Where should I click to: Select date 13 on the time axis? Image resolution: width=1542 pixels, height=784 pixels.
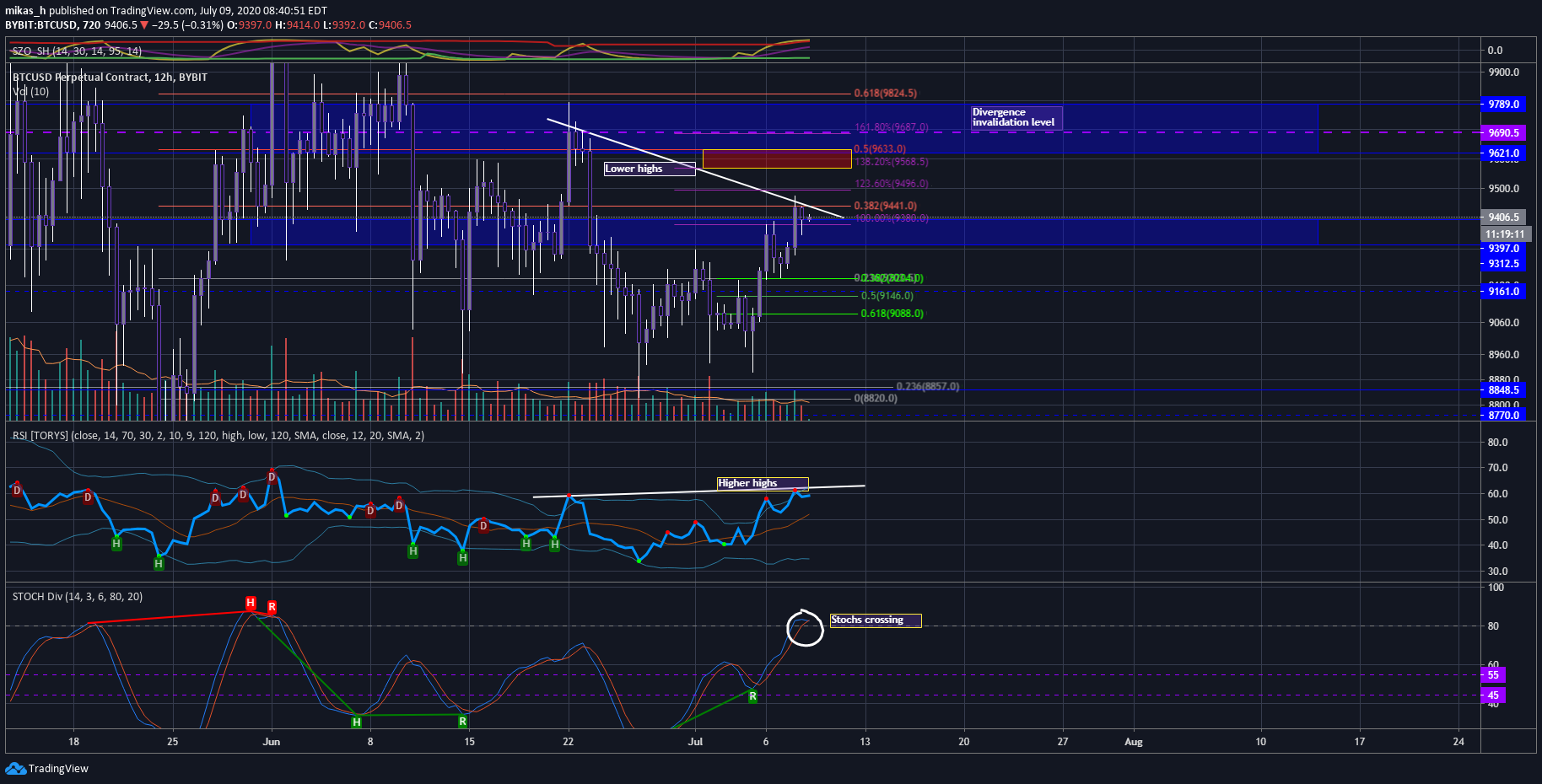click(x=865, y=742)
